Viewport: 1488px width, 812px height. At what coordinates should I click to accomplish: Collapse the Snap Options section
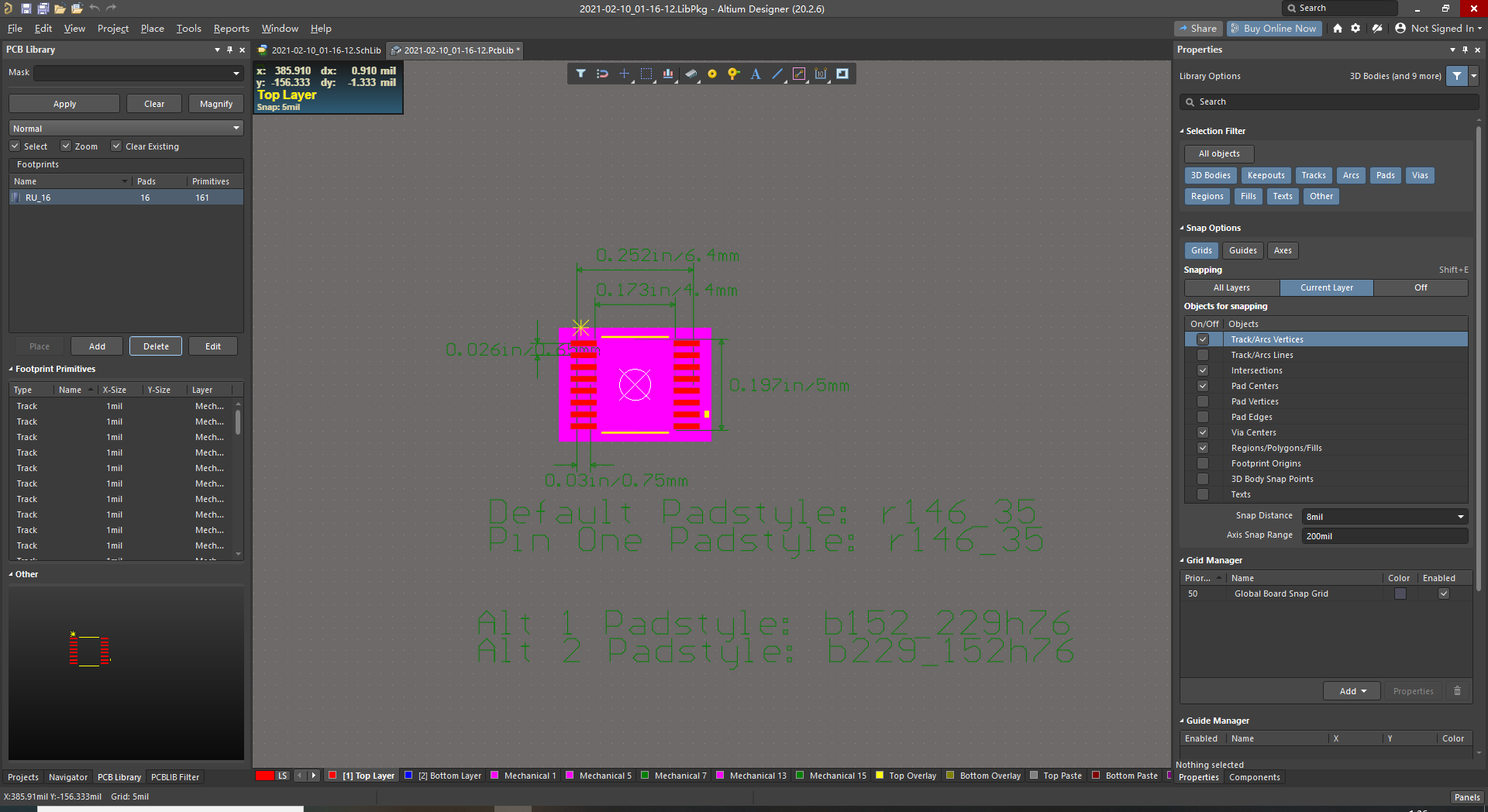coord(1182,229)
